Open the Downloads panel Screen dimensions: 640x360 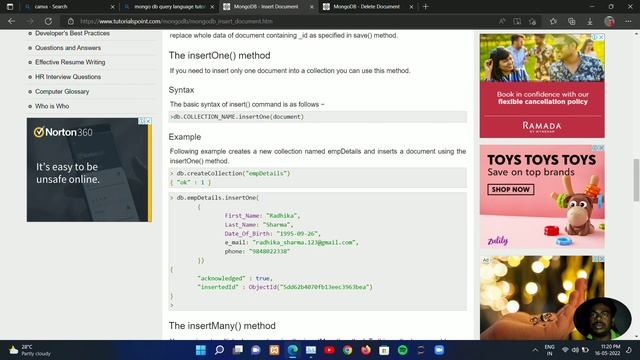pos(590,21)
